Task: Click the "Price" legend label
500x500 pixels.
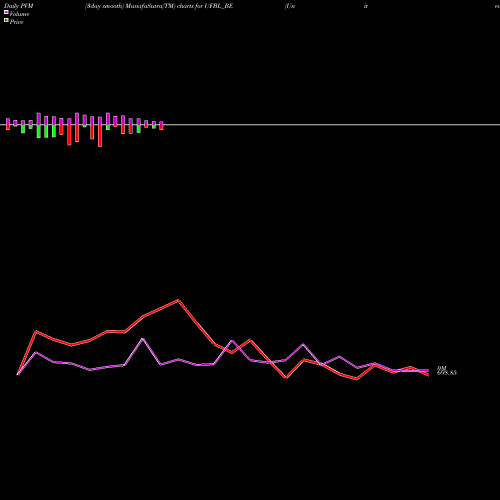Action: 16,22
